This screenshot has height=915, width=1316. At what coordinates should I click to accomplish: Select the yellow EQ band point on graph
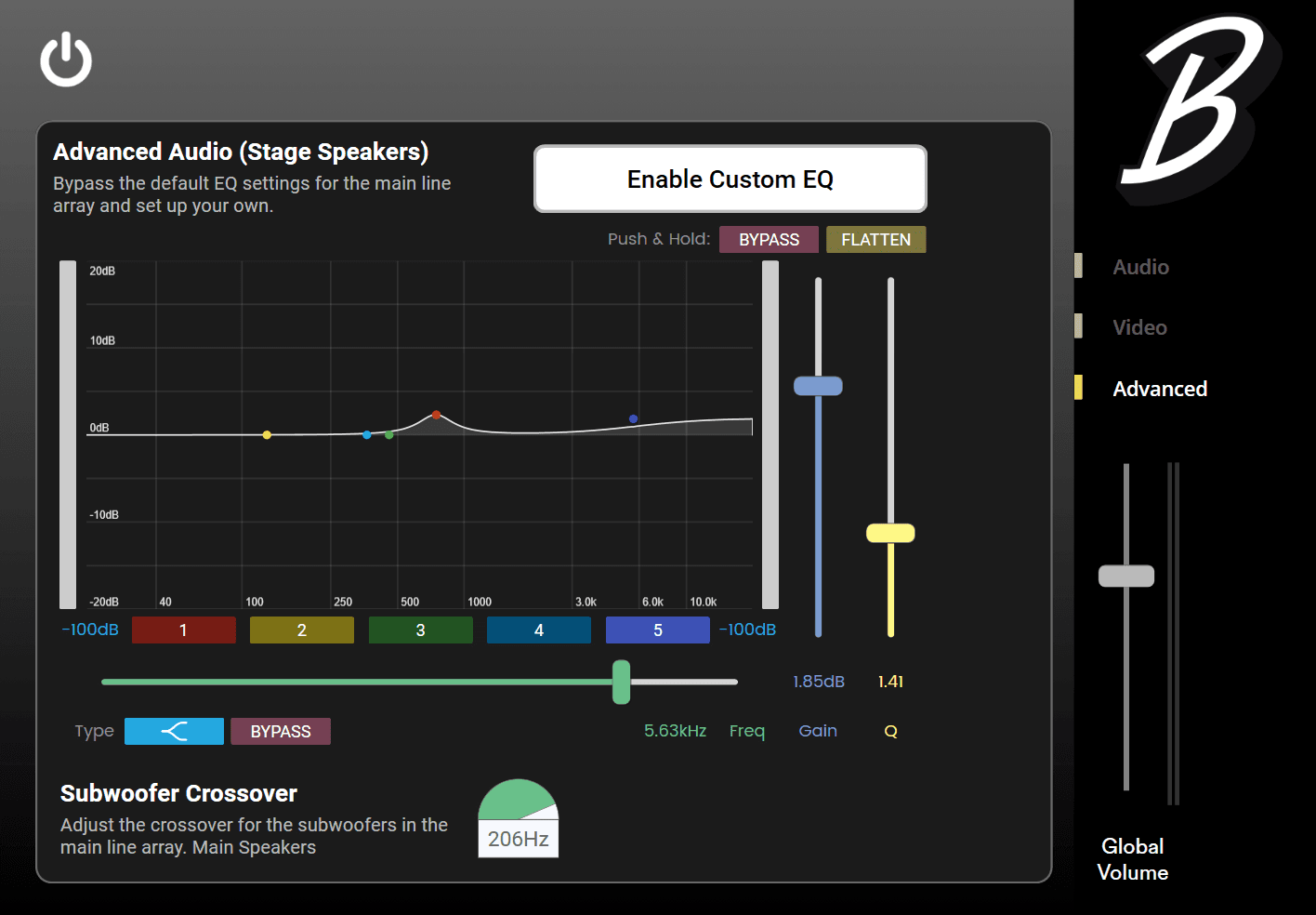click(267, 434)
